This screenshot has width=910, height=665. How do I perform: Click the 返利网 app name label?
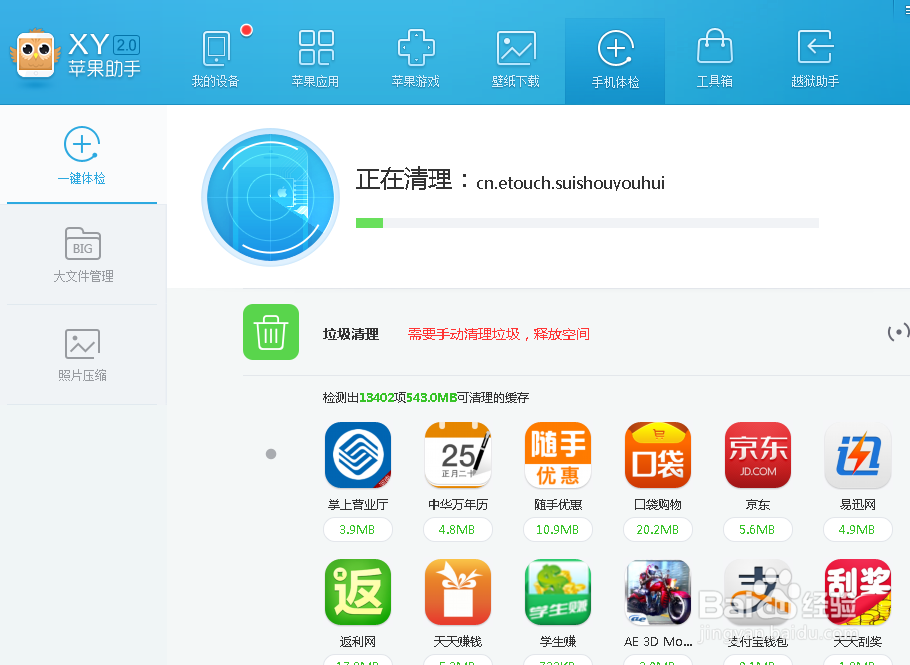pyautogui.click(x=358, y=642)
